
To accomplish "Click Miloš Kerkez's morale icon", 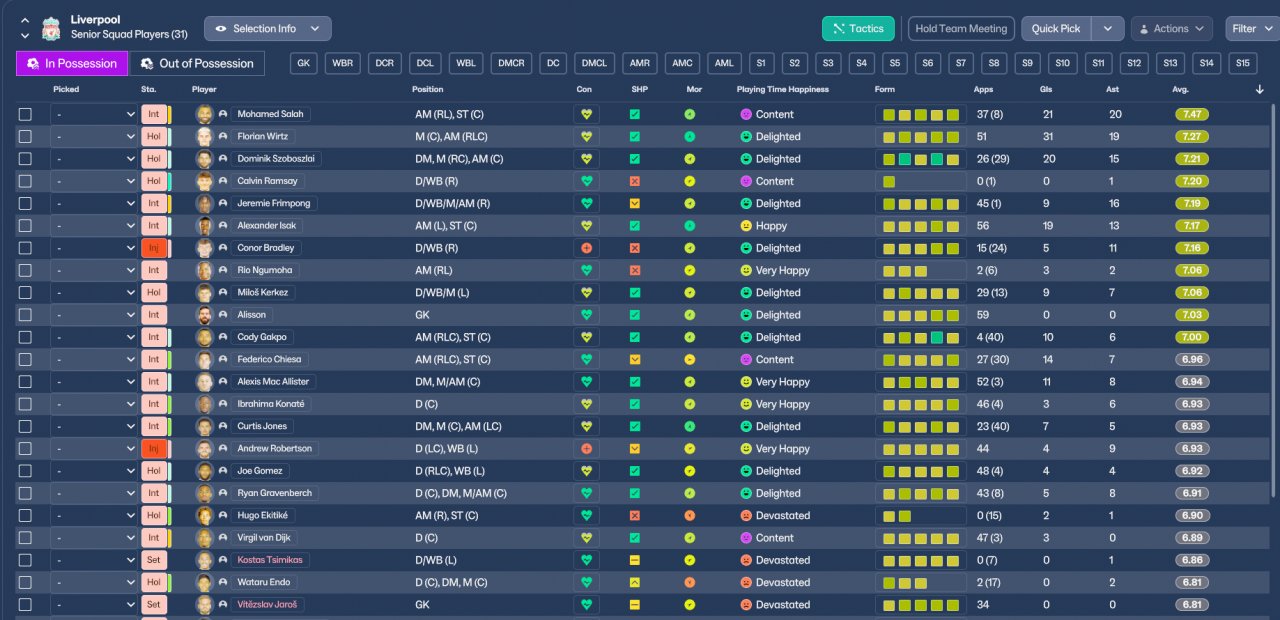I will (x=690, y=292).
